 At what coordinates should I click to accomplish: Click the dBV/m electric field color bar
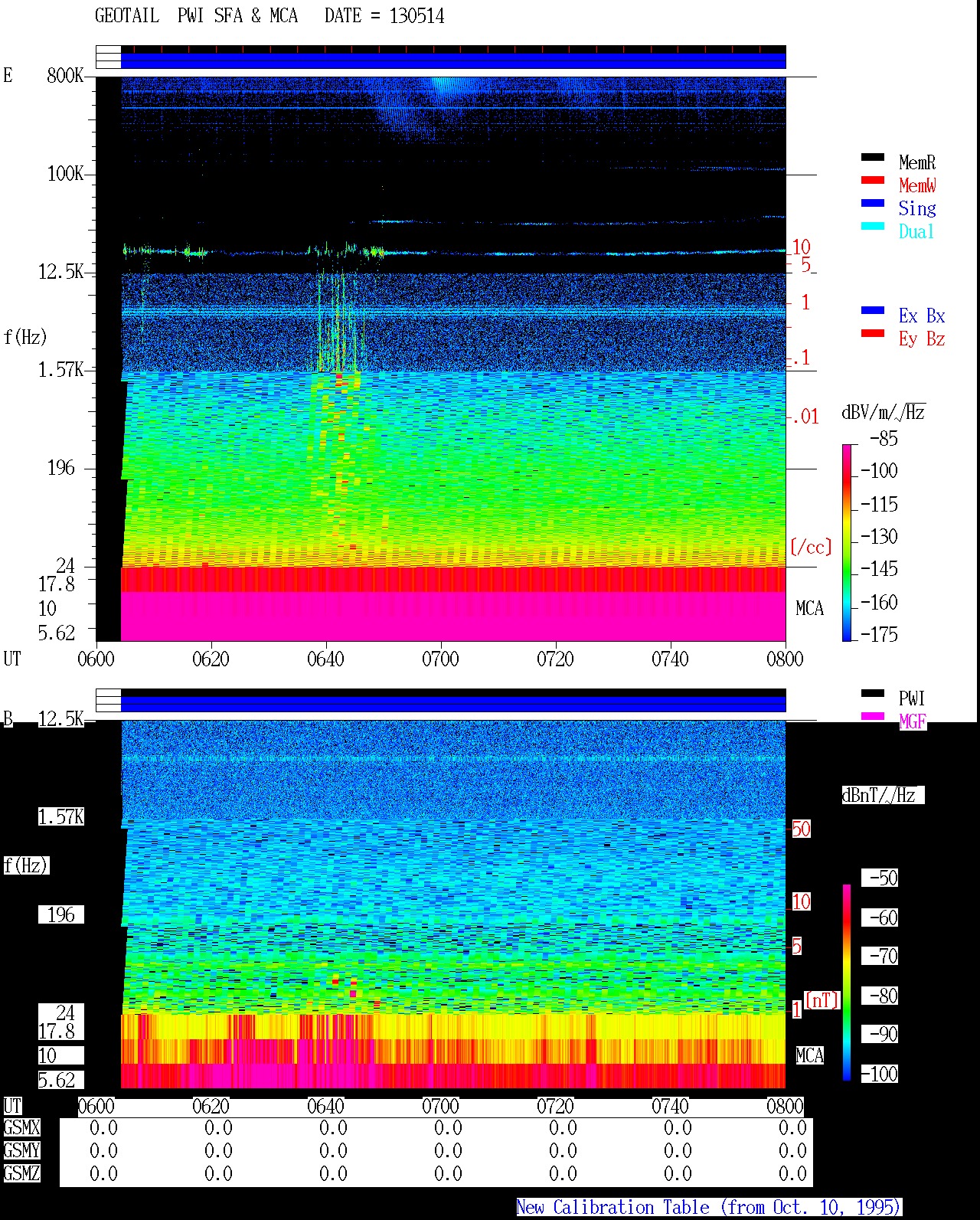[x=846, y=542]
